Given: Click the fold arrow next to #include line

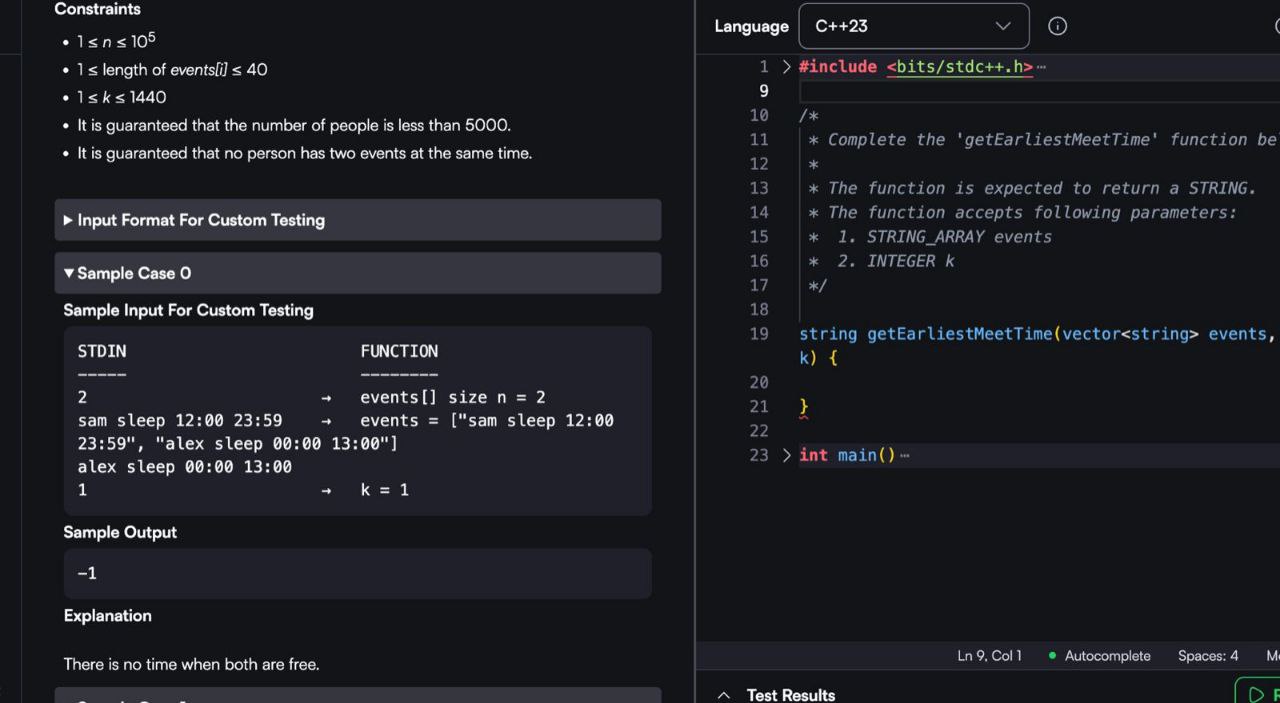Looking at the screenshot, I should 786,67.
